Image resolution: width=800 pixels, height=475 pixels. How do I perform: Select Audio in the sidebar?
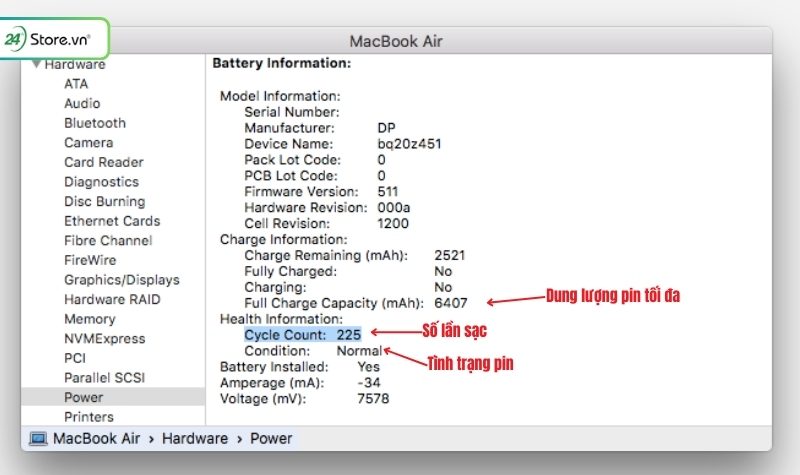(x=82, y=104)
